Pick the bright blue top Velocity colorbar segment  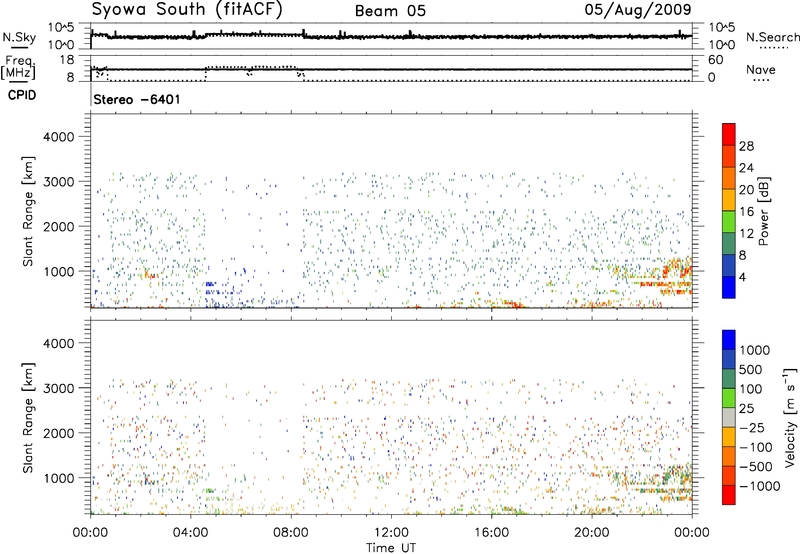point(729,340)
